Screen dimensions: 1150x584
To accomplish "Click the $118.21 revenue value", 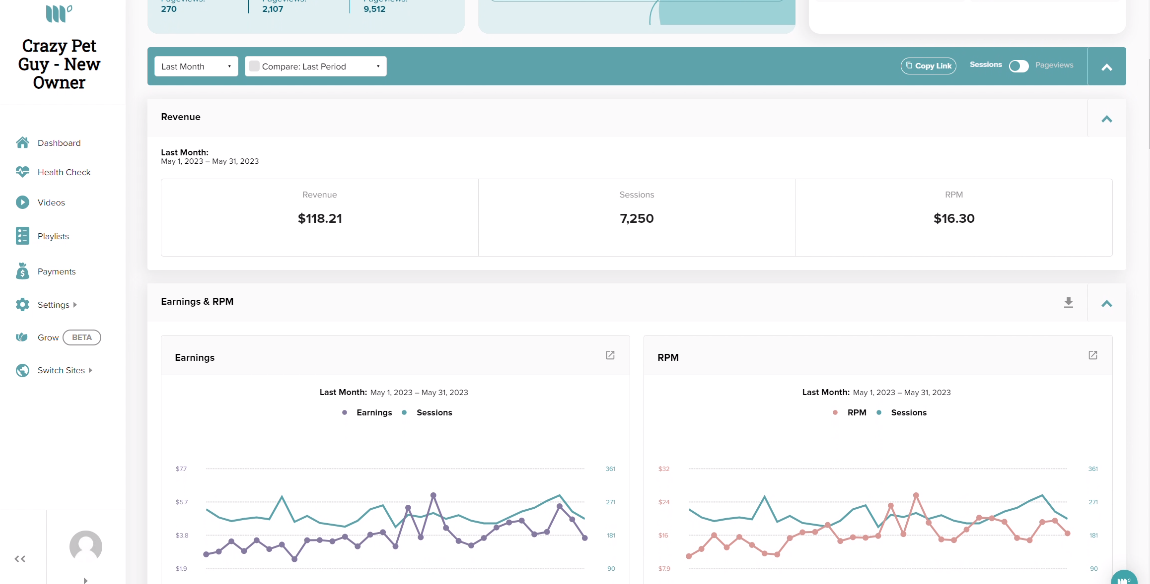I will coord(320,219).
